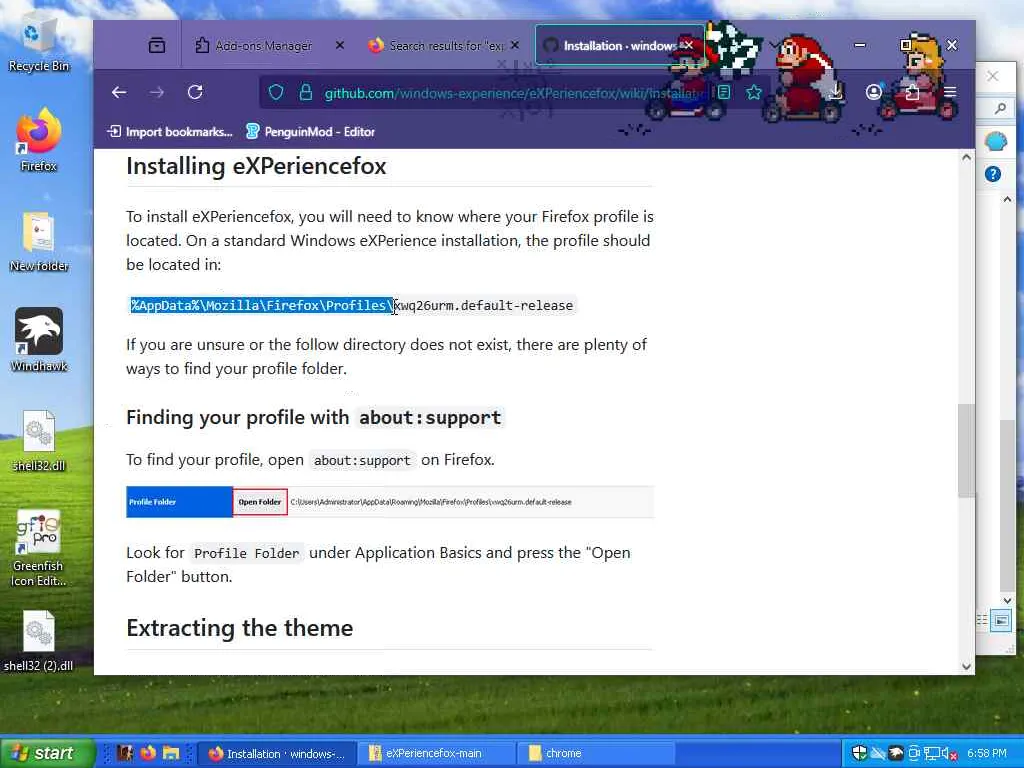This screenshot has height=768, width=1024.
Task: Show site security padlock information
Action: point(305,93)
